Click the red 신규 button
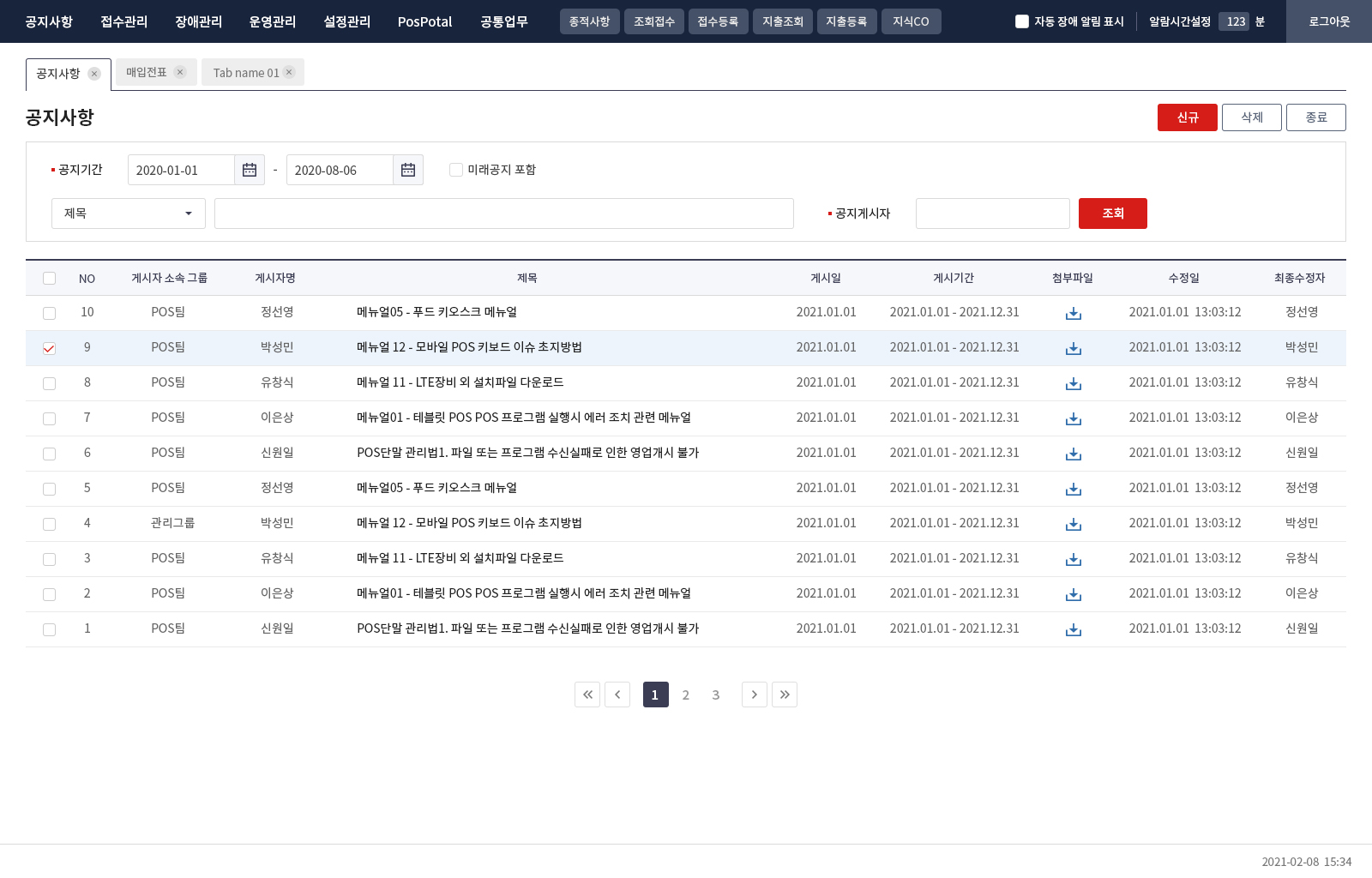The image size is (1372, 878). pyautogui.click(x=1188, y=117)
